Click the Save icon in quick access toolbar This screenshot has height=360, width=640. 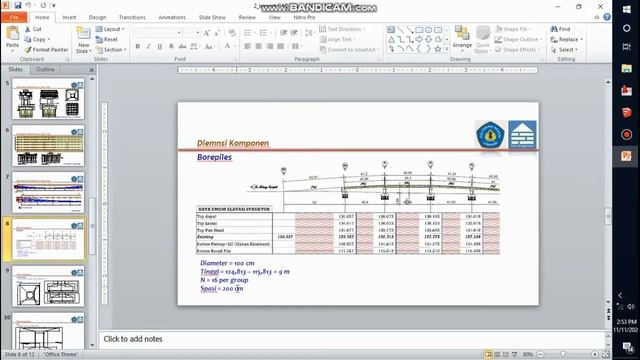18,5
